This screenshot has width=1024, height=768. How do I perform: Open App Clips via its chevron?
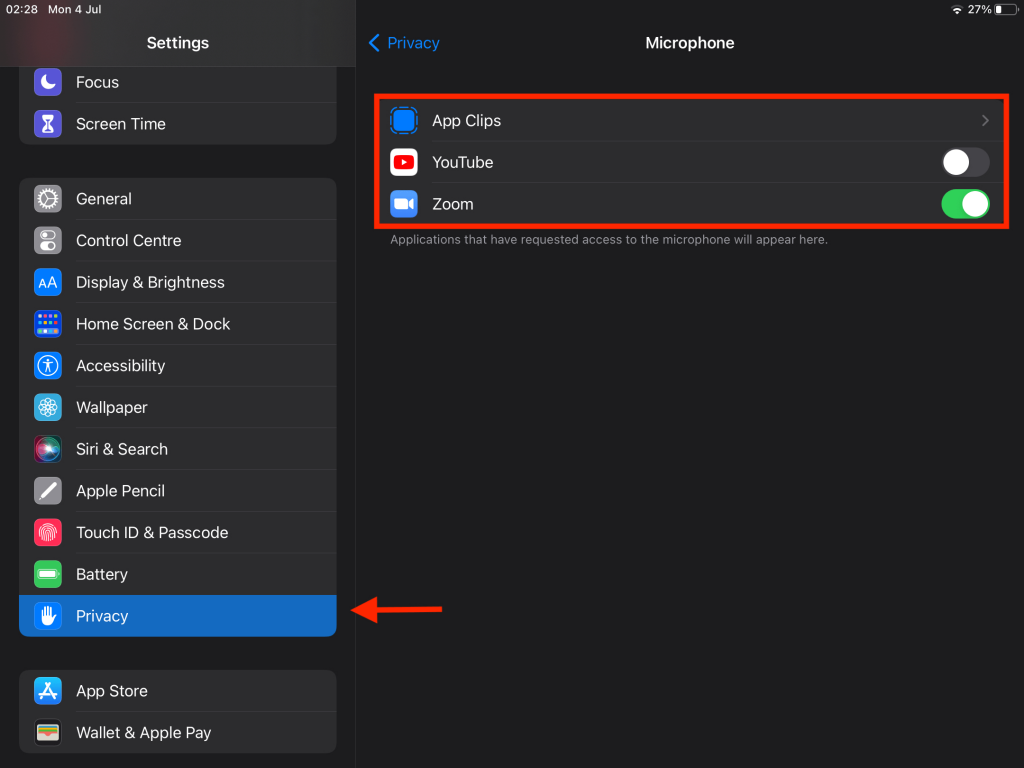coord(985,121)
